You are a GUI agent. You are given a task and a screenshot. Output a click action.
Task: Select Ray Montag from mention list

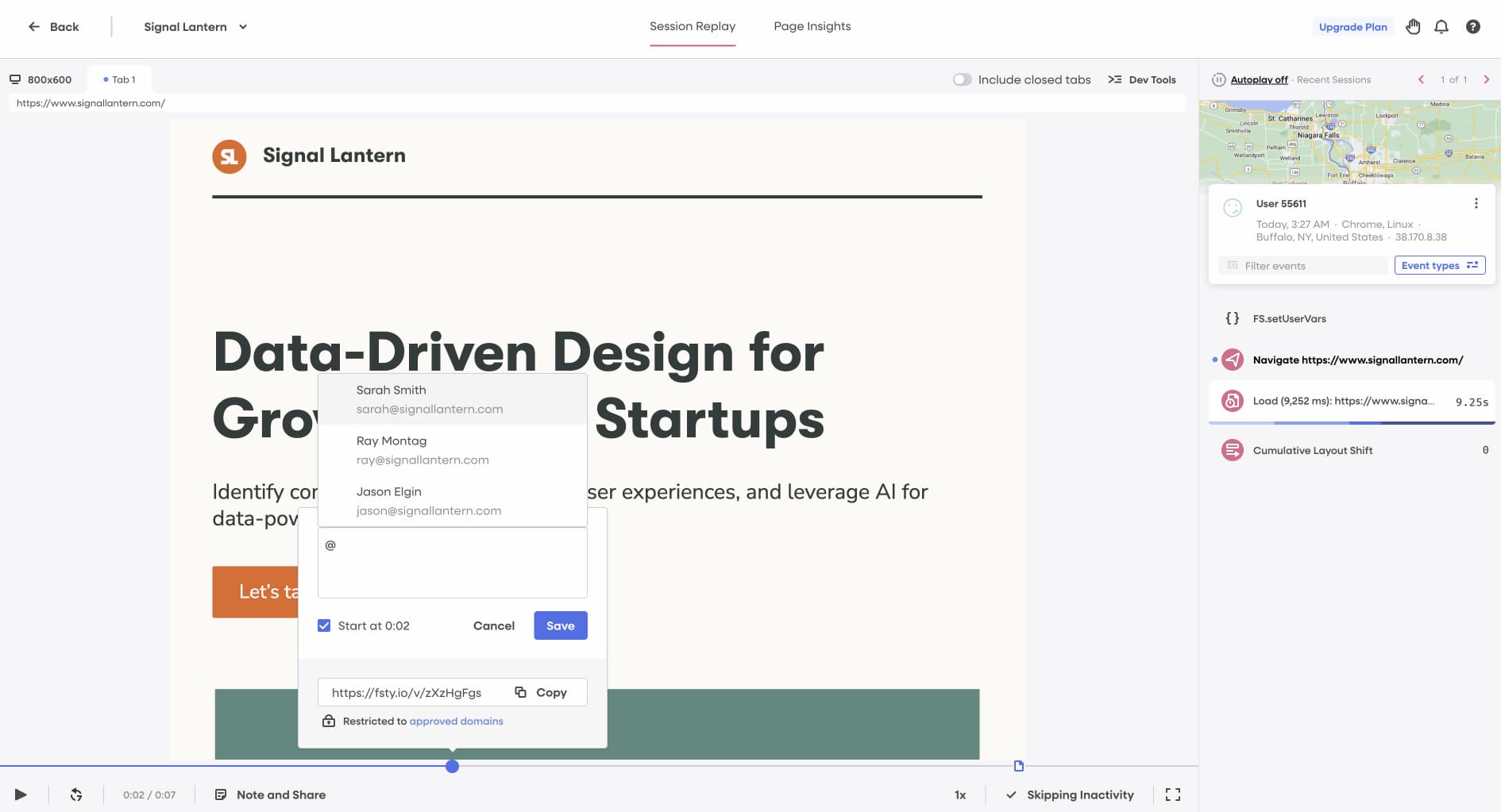(452, 450)
